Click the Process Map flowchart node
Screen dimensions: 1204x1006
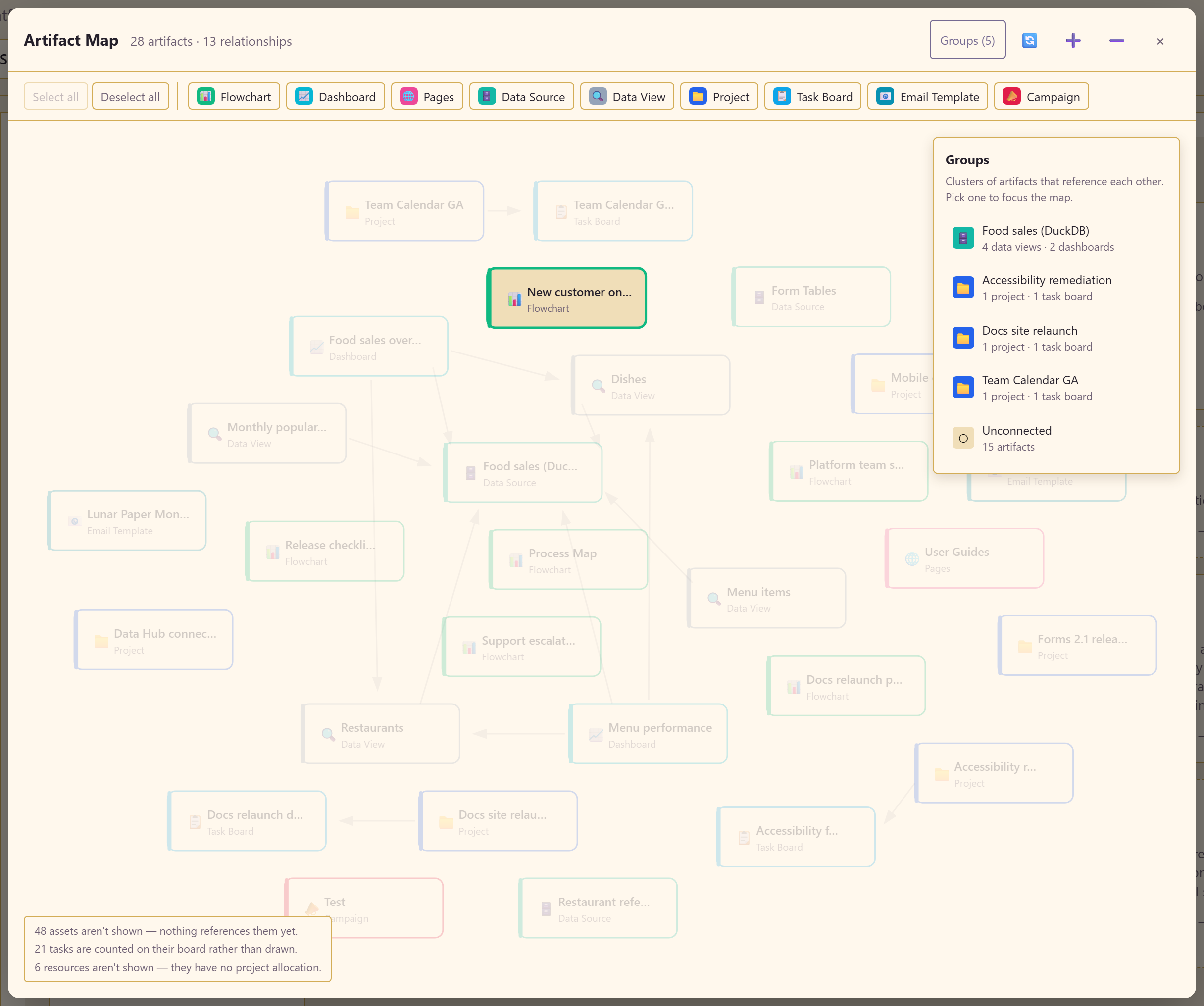(569, 559)
